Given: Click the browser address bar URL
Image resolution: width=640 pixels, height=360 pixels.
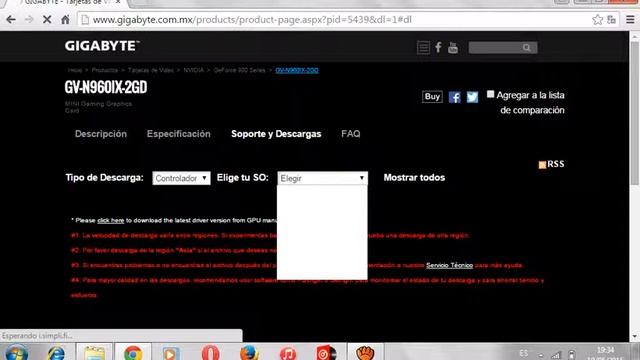Looking at the screenshot, I should point(252,20).
